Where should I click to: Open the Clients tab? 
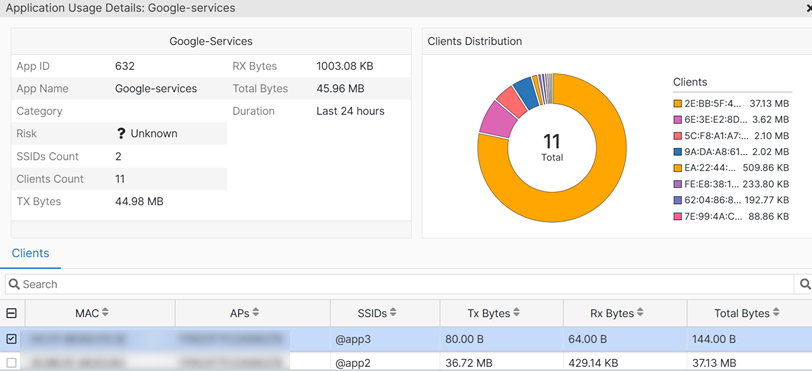(x=31, y=253)
